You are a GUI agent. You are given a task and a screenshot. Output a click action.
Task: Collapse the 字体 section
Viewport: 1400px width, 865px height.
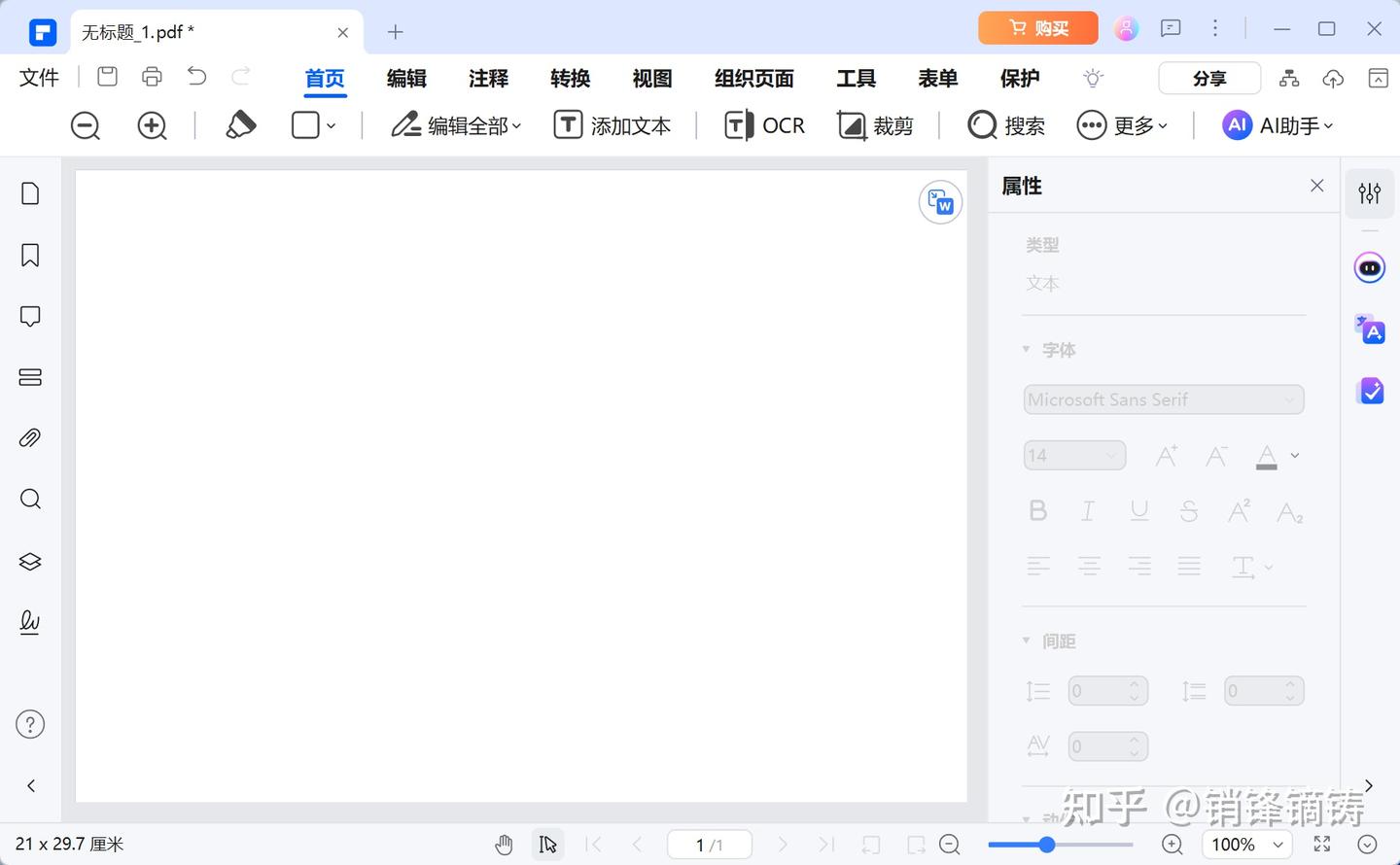pos(1026,349)
